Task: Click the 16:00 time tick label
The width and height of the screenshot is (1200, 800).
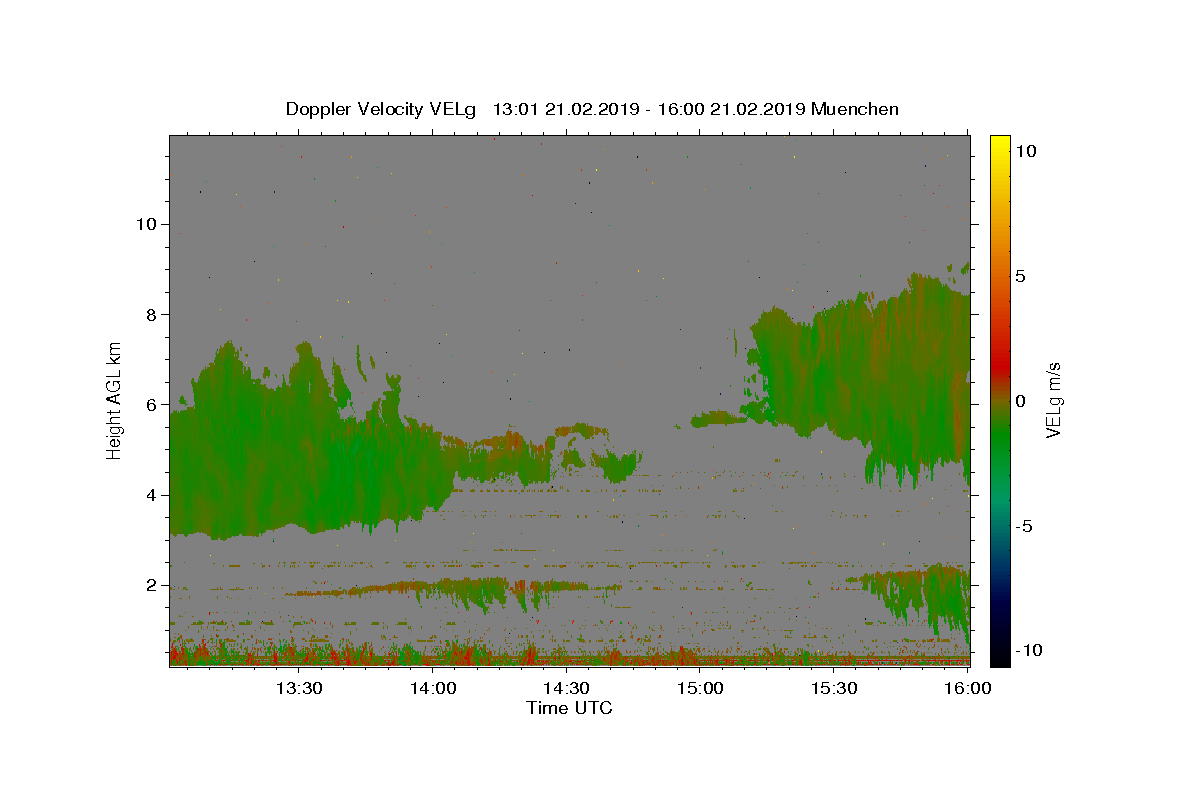Action: point(966,688)
